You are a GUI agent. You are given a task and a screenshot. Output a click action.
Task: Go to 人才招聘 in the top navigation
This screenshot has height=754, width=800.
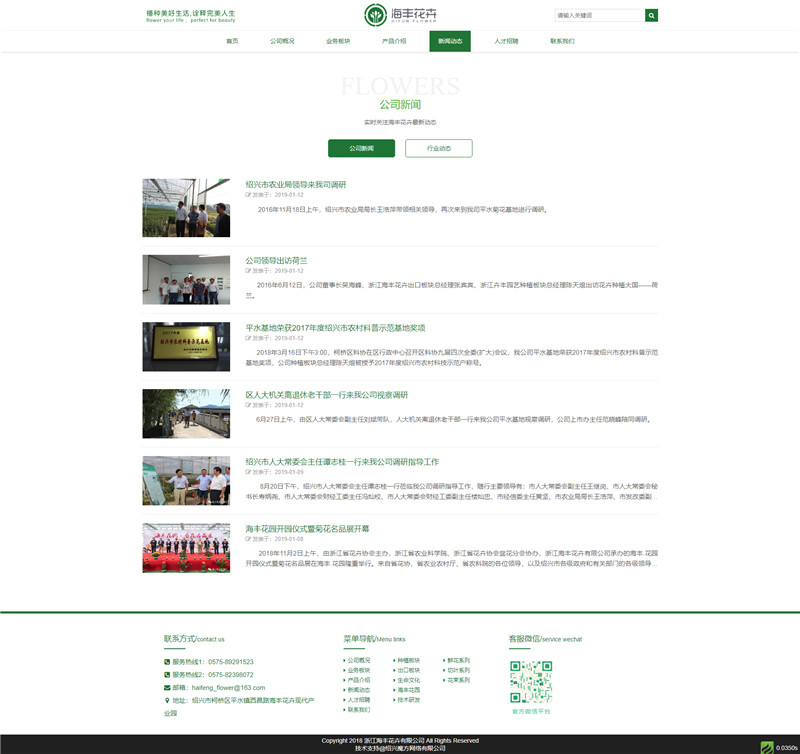(x=506, y=41)
